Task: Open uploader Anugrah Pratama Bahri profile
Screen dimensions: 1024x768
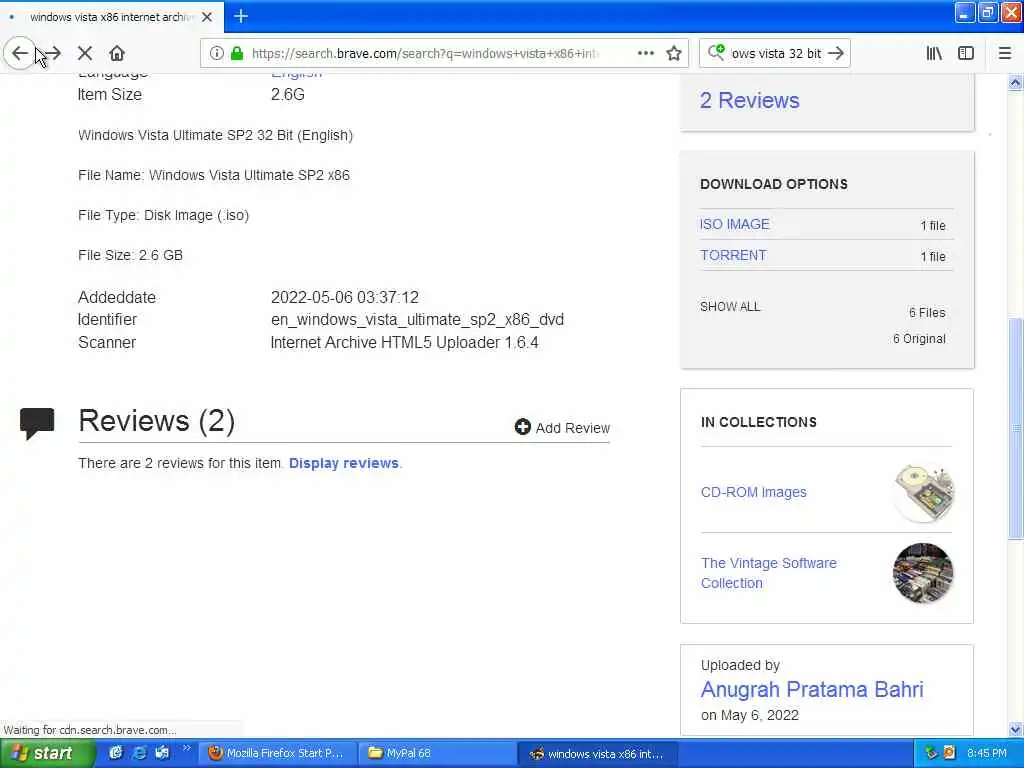Action: click(812, 690)
